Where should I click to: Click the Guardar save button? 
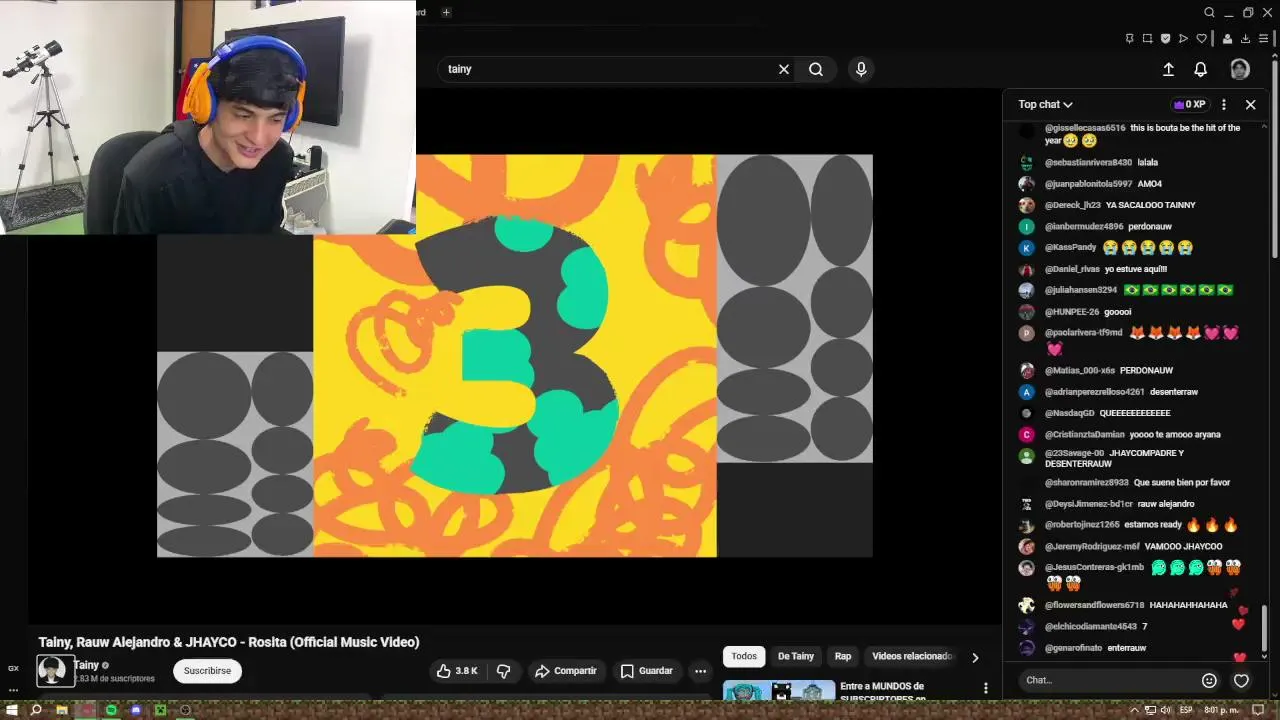646,671
